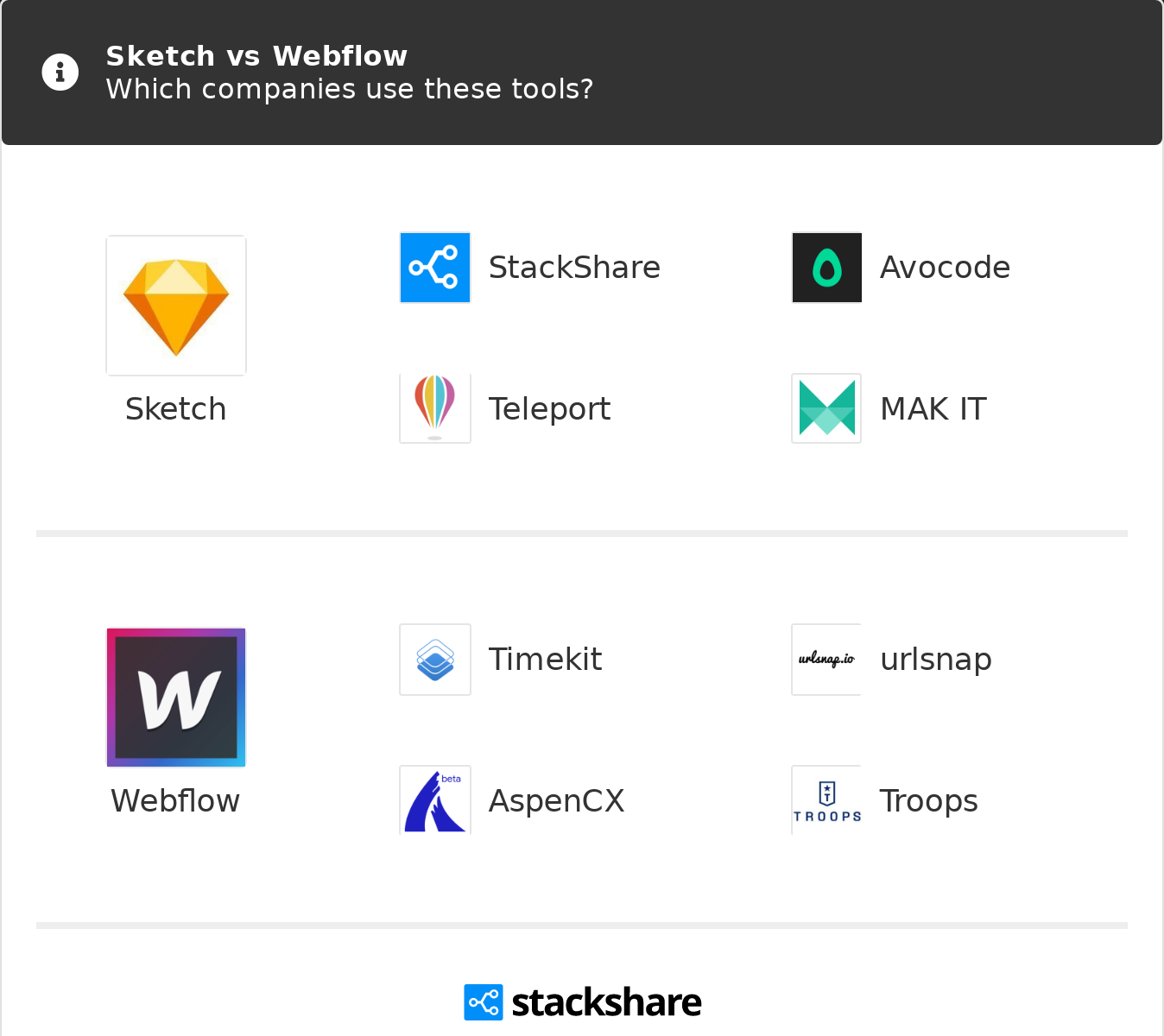The image size is (1164, 1036).
Task: Open the Webflow W logo
Action: (x=176, y=698)
